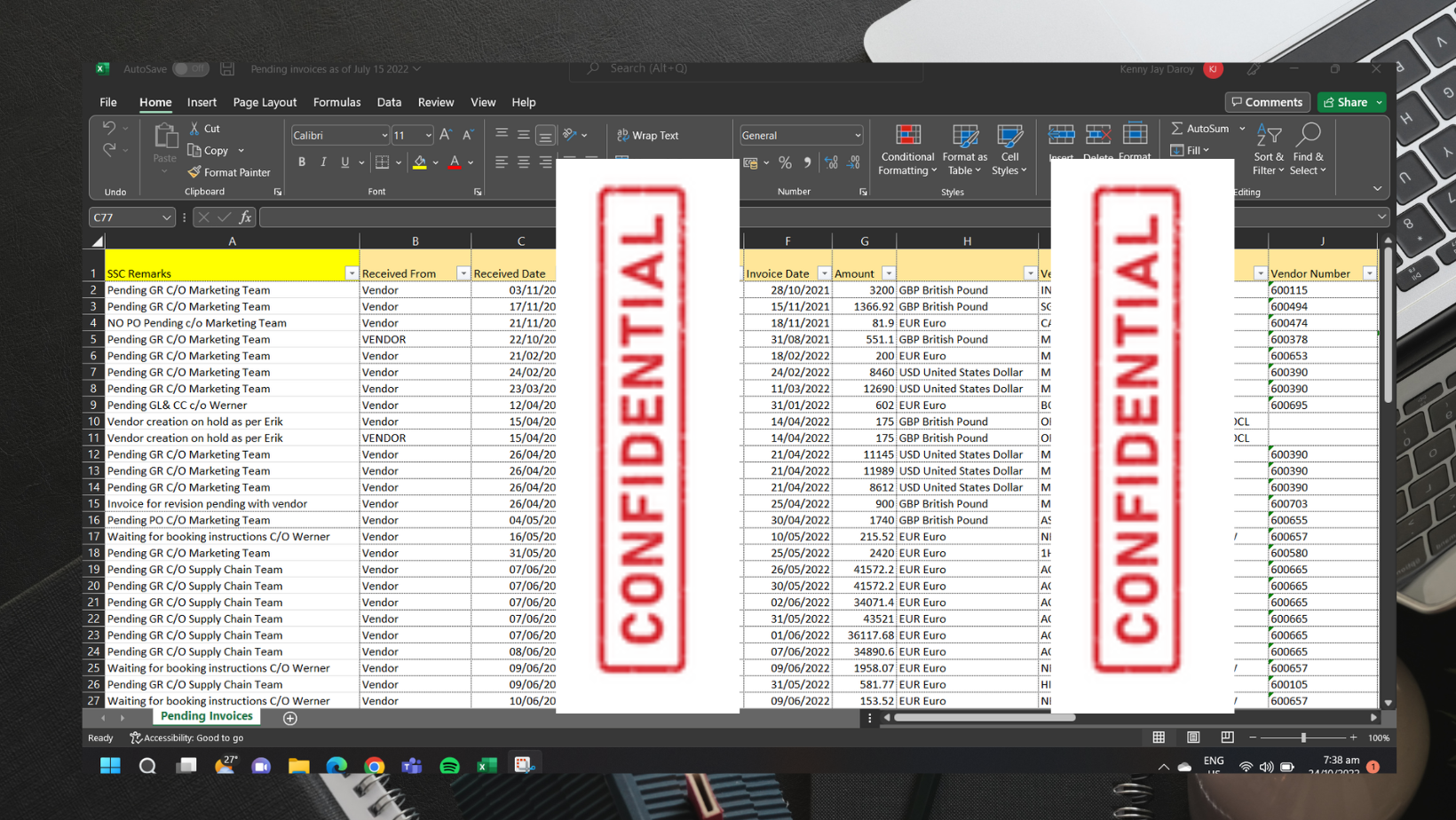Click the Share button

click(1346, 102)
